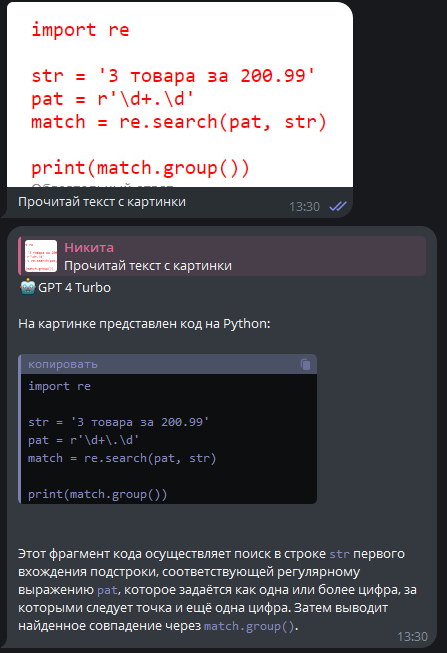
Task: Click the 'import re' line in code block
Action: pos(59,386)
